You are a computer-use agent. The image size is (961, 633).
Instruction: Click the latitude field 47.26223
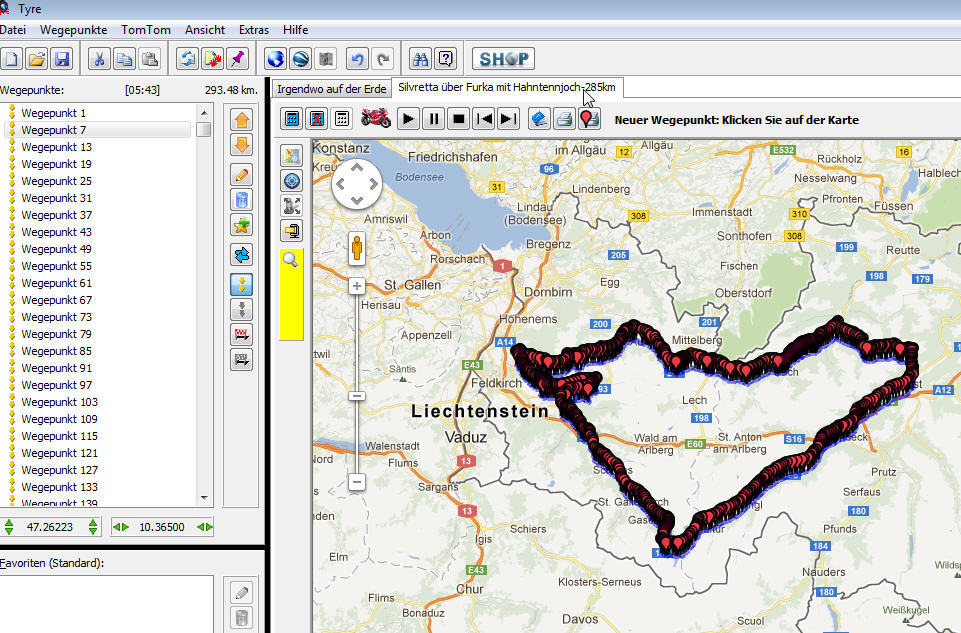click(x=51, y=527)
